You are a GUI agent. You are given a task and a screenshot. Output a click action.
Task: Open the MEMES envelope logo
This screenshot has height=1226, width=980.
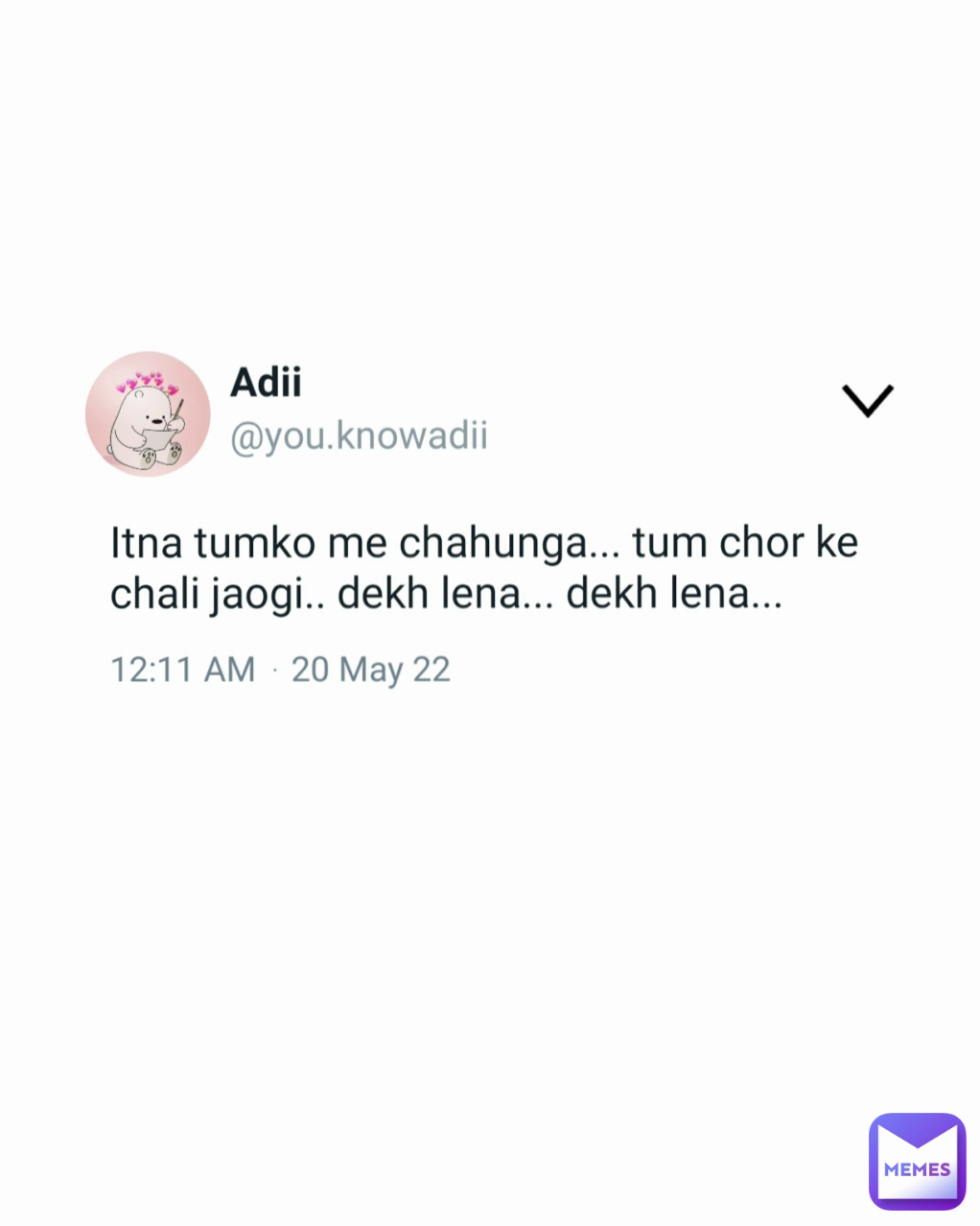click(x=917, y=1161)
